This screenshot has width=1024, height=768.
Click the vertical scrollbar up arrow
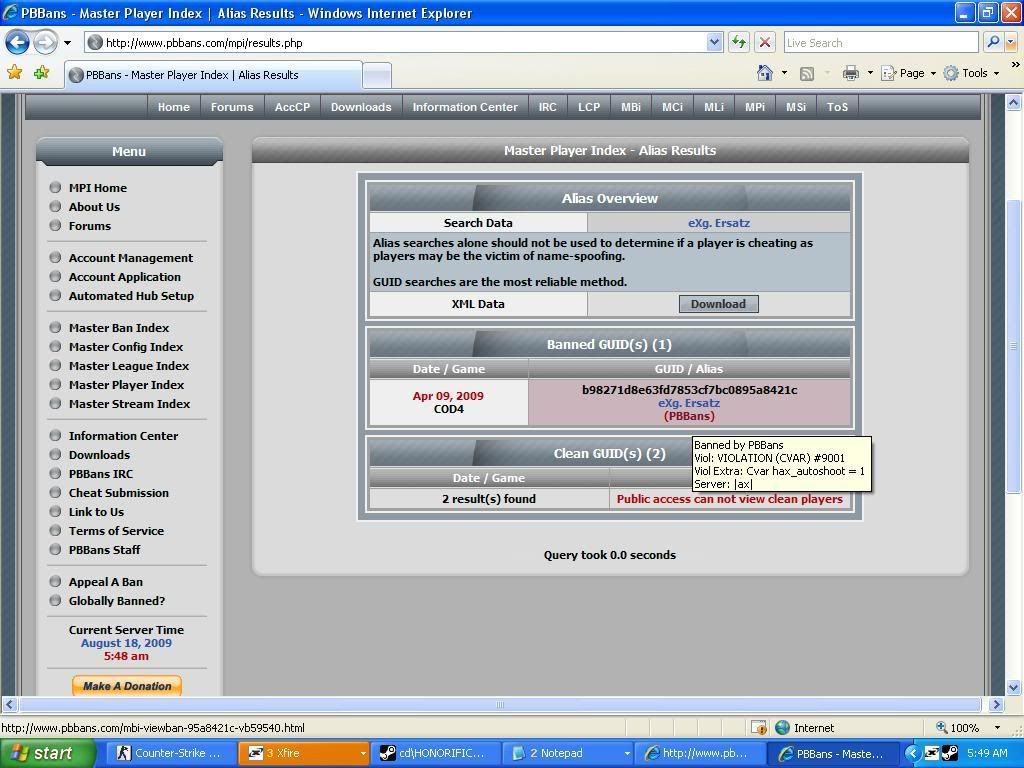[1014, 102]
